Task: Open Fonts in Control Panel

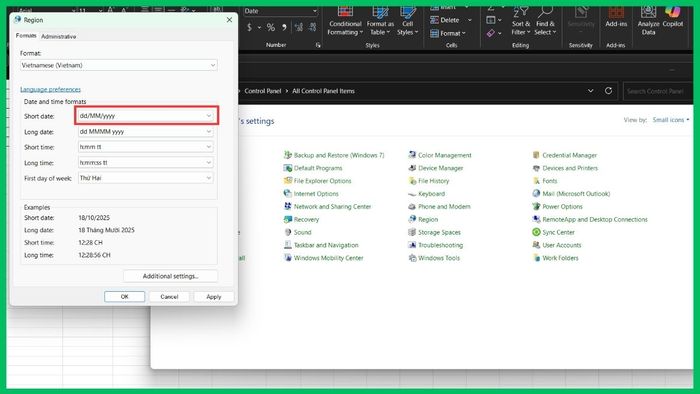Action: click(545, 181)
